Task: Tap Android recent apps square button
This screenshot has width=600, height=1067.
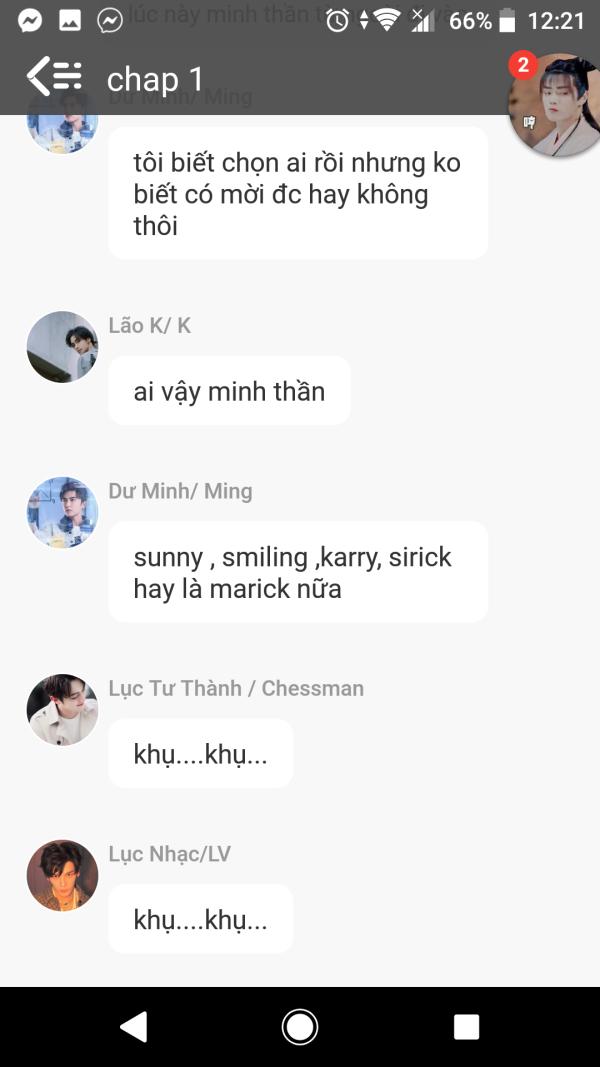Action: pyautogui.click(x=467, y=1027)
